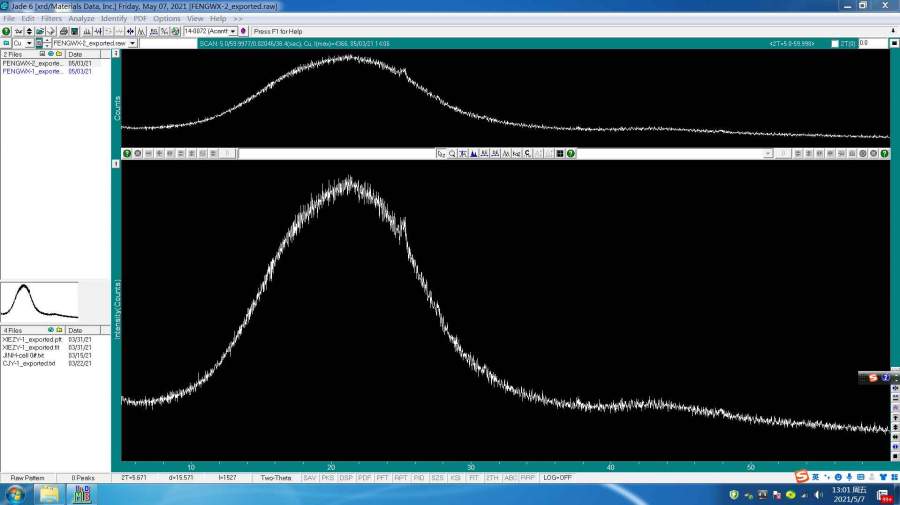Screen dimensions: 900x505
Task: Launch the Jade MDI icon in the taskbar
Action: (82, 495)
